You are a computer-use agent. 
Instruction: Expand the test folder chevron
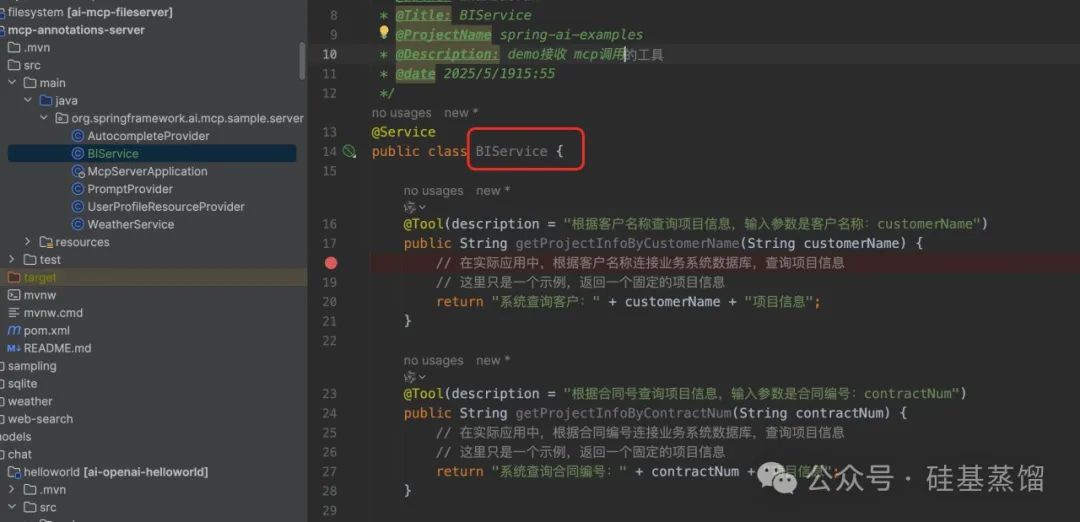[x=12, y=260]
